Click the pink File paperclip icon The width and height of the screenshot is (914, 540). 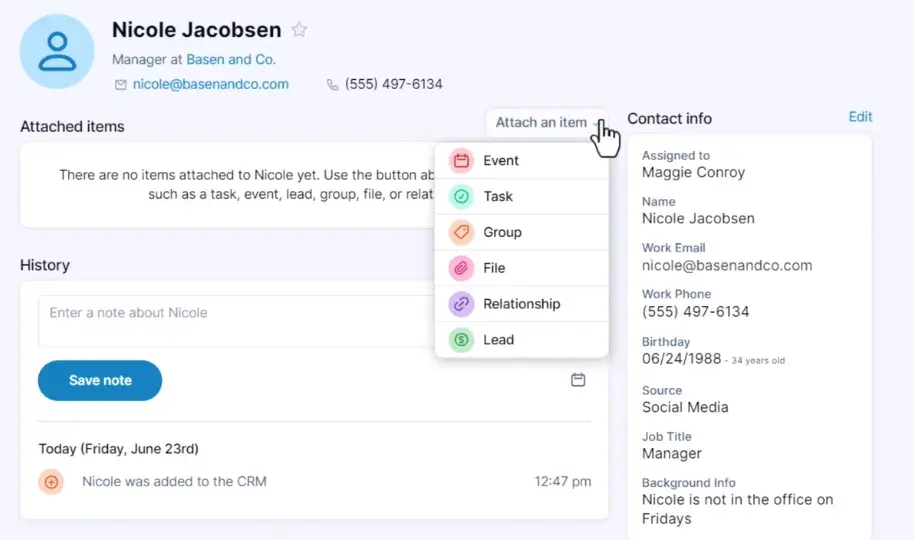pyautogui.click(x=461, y=268)
